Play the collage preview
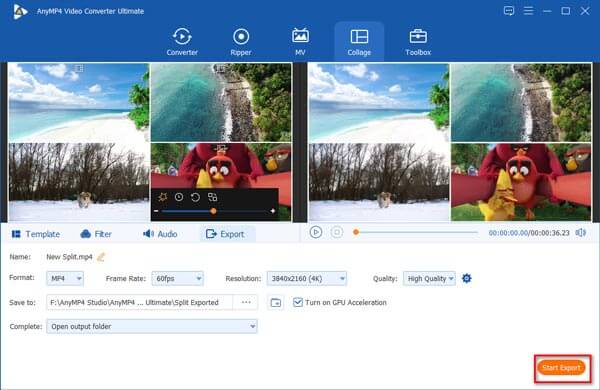This screenshot has height=390, width=600. pyautogui.click(x=316, y=232)
